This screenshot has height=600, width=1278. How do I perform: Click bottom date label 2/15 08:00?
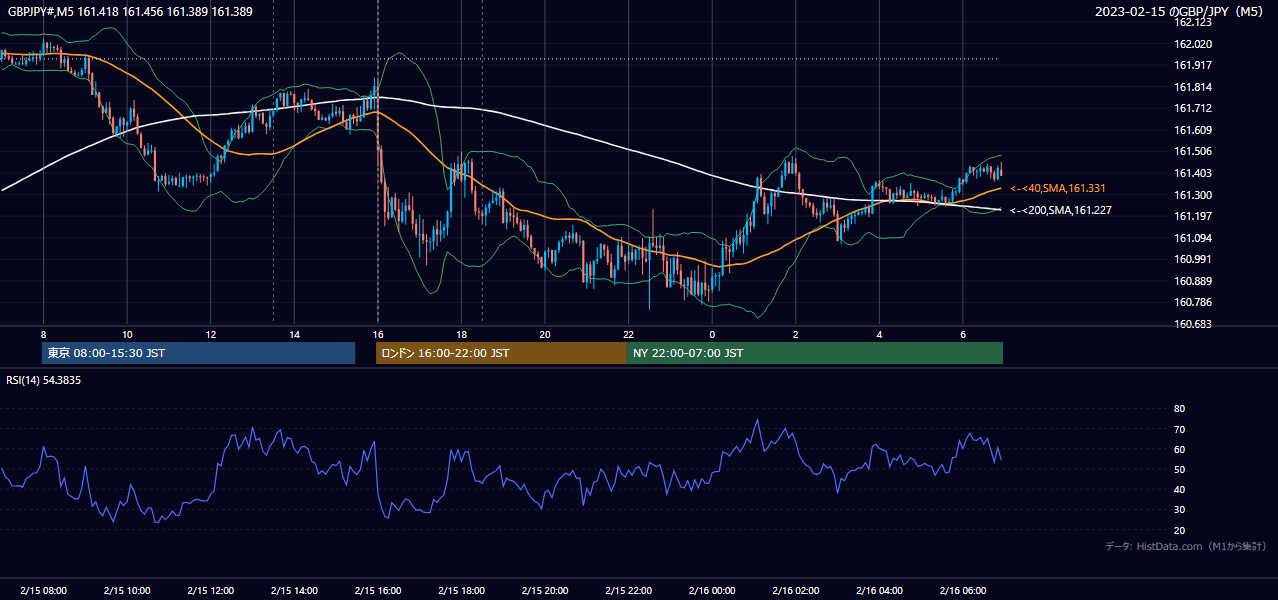43,591
